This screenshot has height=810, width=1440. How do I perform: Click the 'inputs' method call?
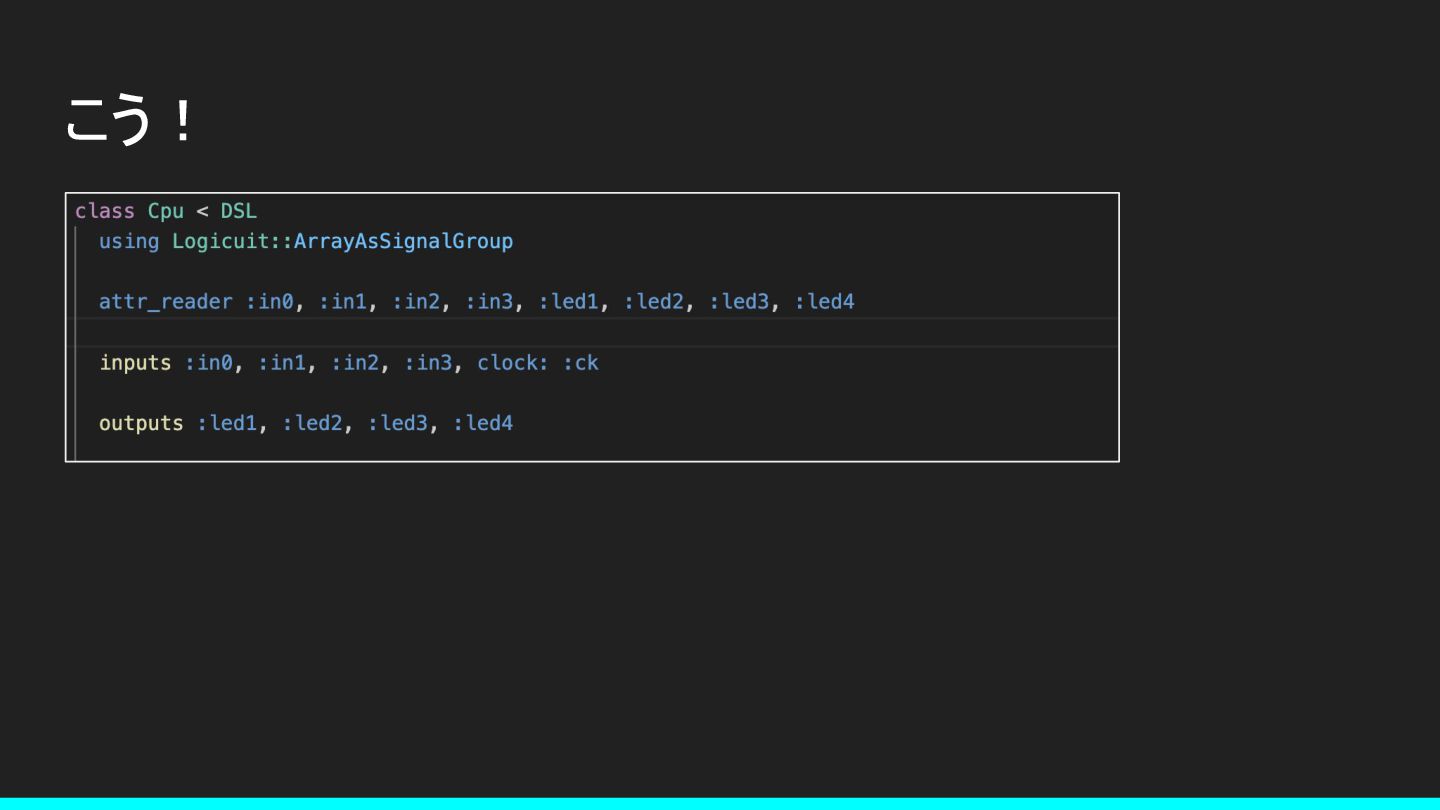[x=135, y=363]
